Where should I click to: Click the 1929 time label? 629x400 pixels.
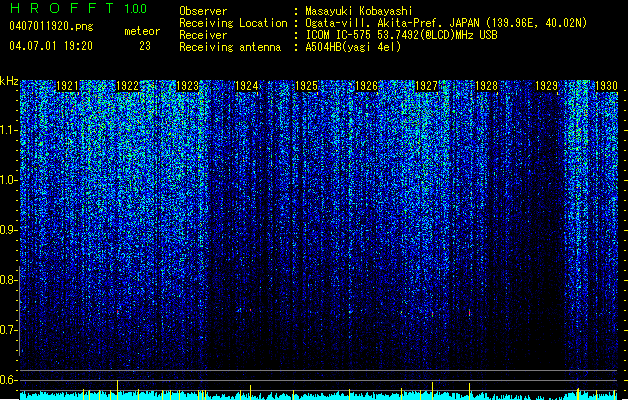(x=546, y=86)
